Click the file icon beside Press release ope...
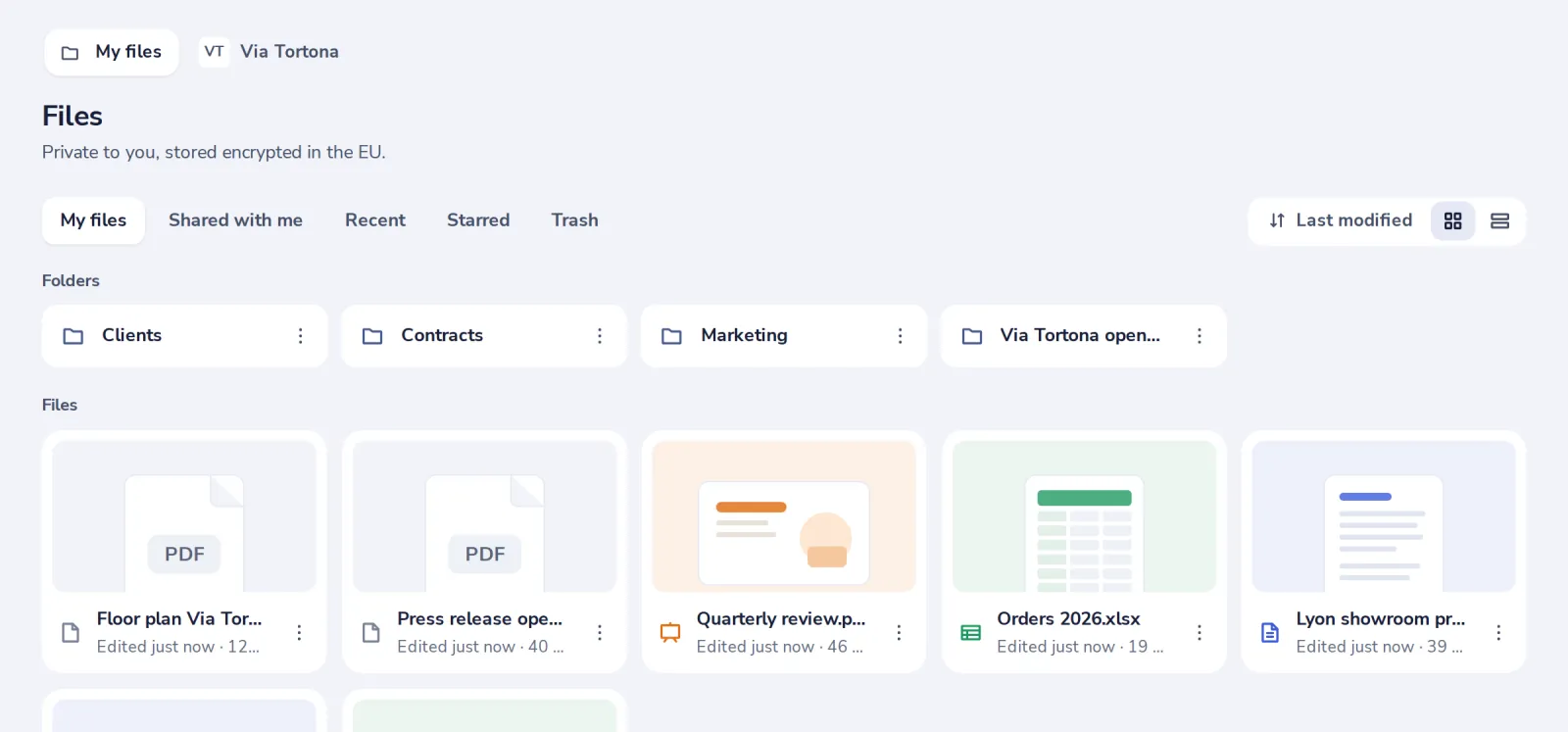Screen dimensions: 1568x732 (x=370, y=633)
